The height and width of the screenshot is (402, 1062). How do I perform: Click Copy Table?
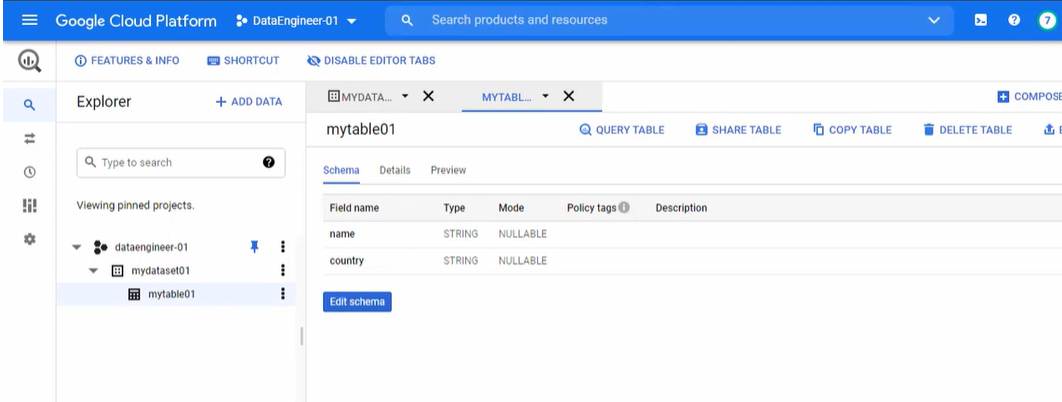point(852,130)
